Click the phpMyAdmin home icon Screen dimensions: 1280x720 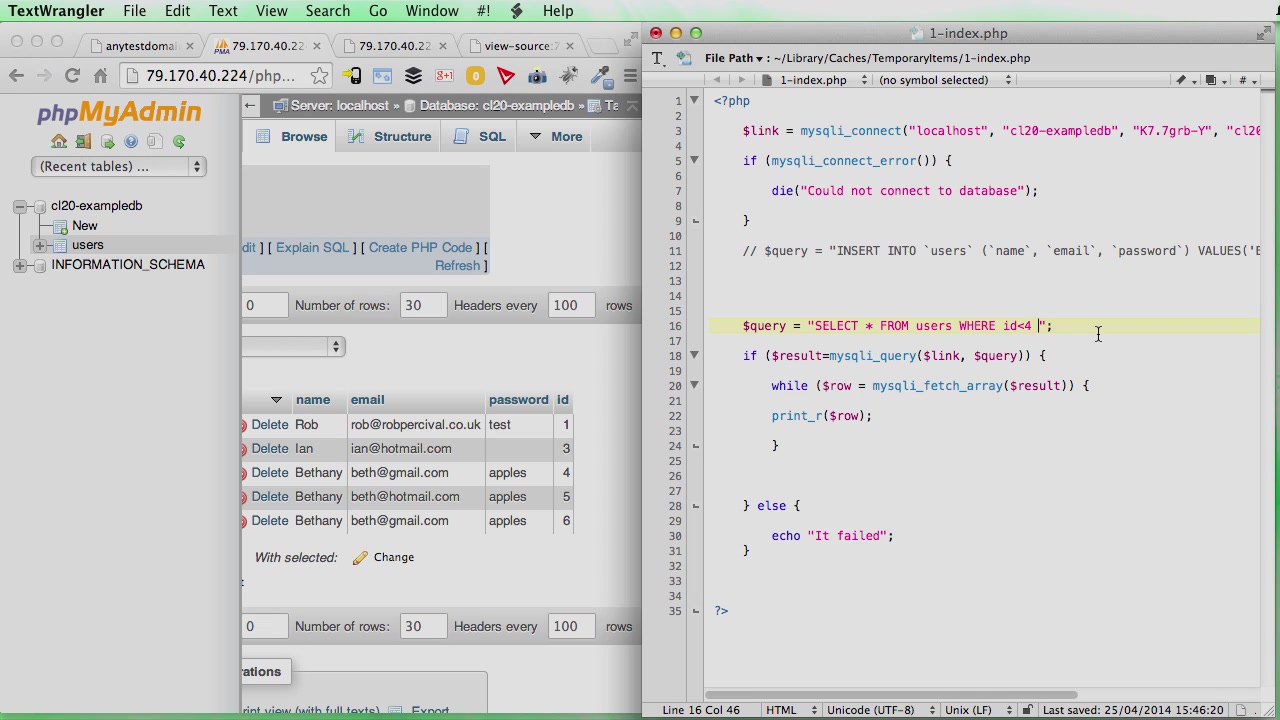coord(59,142)
